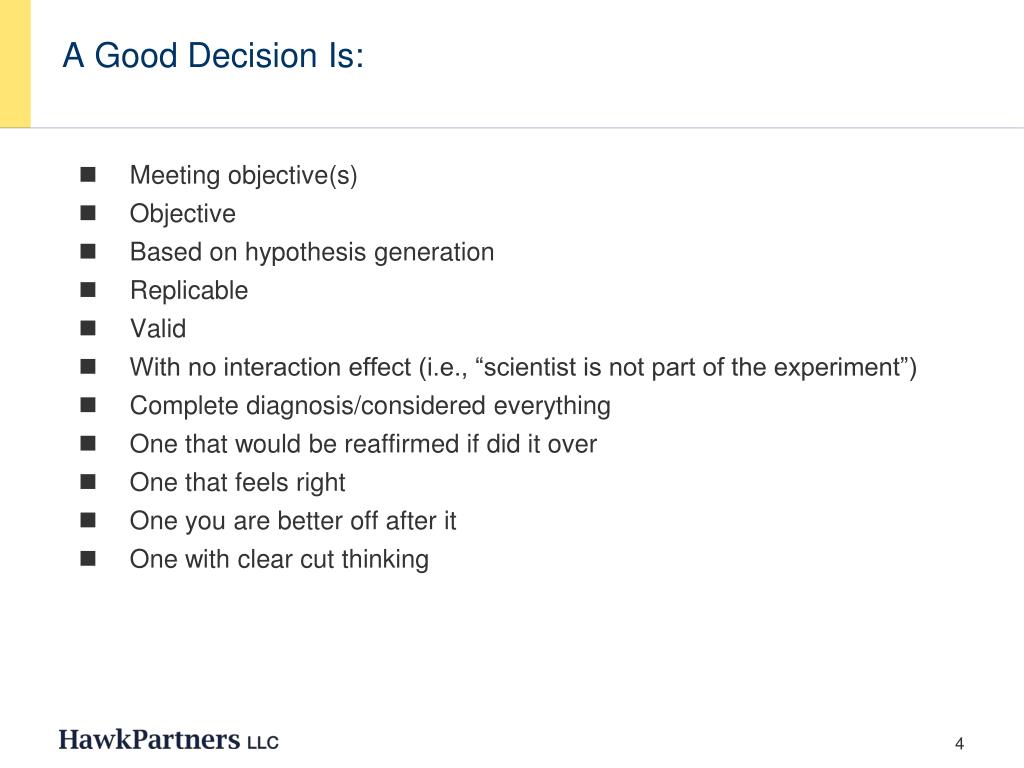Viewport: 1024px width, 768px height.
Task: Click "One you are better off after it"
Action: [x=293, y=521]
